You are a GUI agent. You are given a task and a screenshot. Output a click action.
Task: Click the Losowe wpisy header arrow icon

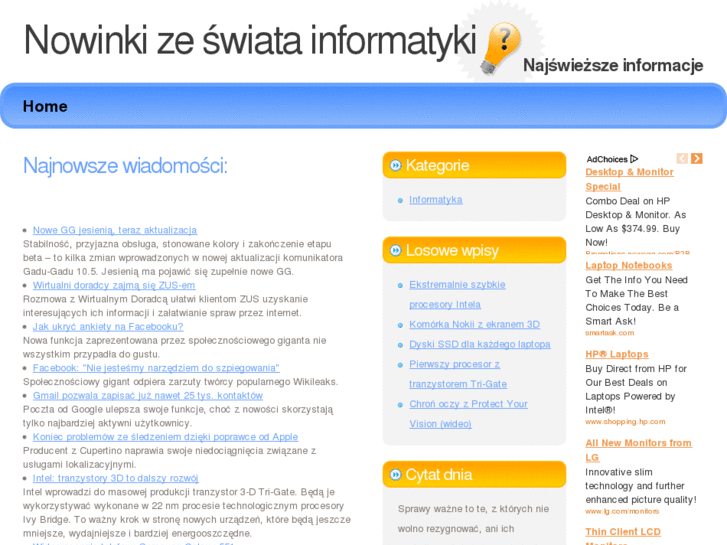395,250
